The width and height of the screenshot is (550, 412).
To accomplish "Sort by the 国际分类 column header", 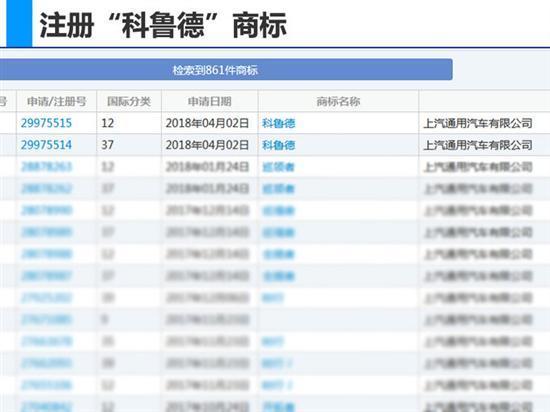I will pyautogui.click(x=129, y=101).
